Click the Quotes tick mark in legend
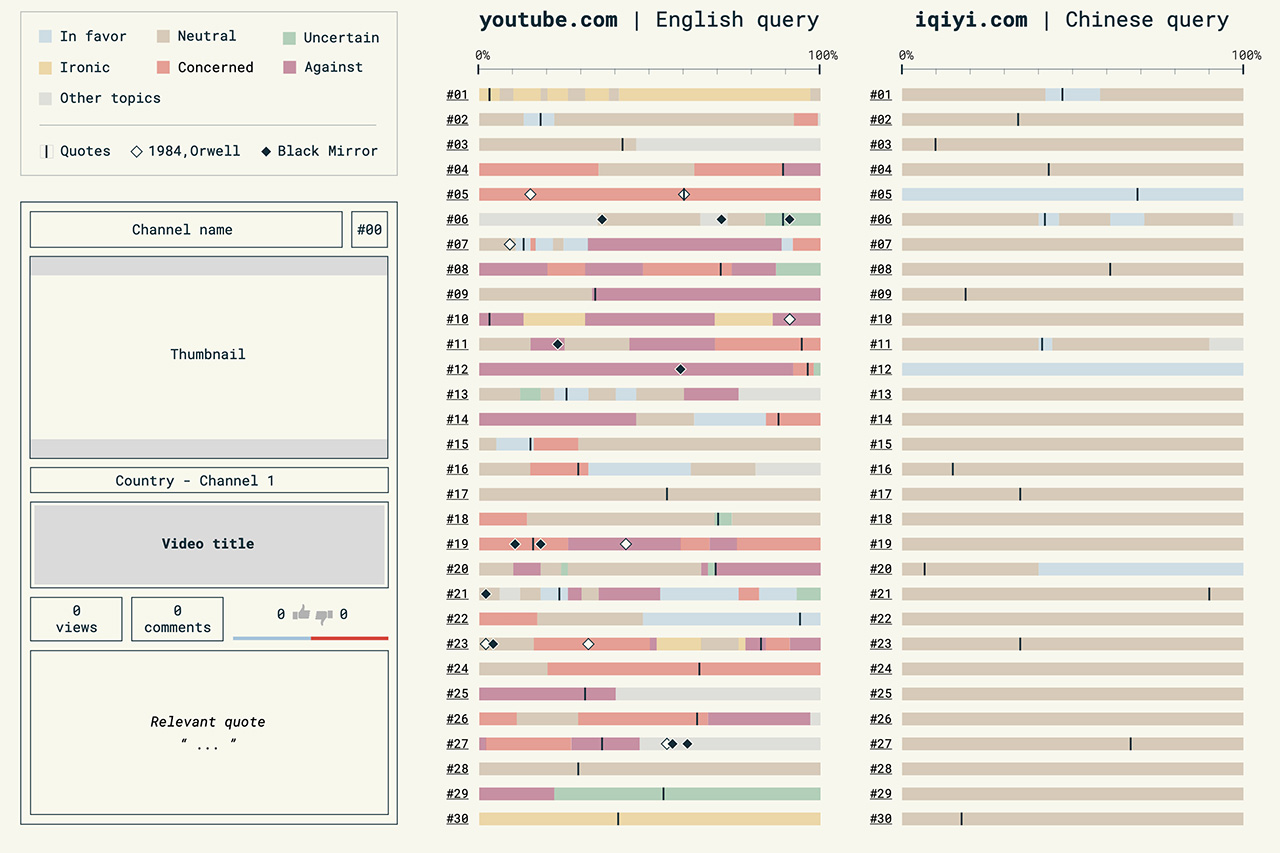 pos(46,151)
